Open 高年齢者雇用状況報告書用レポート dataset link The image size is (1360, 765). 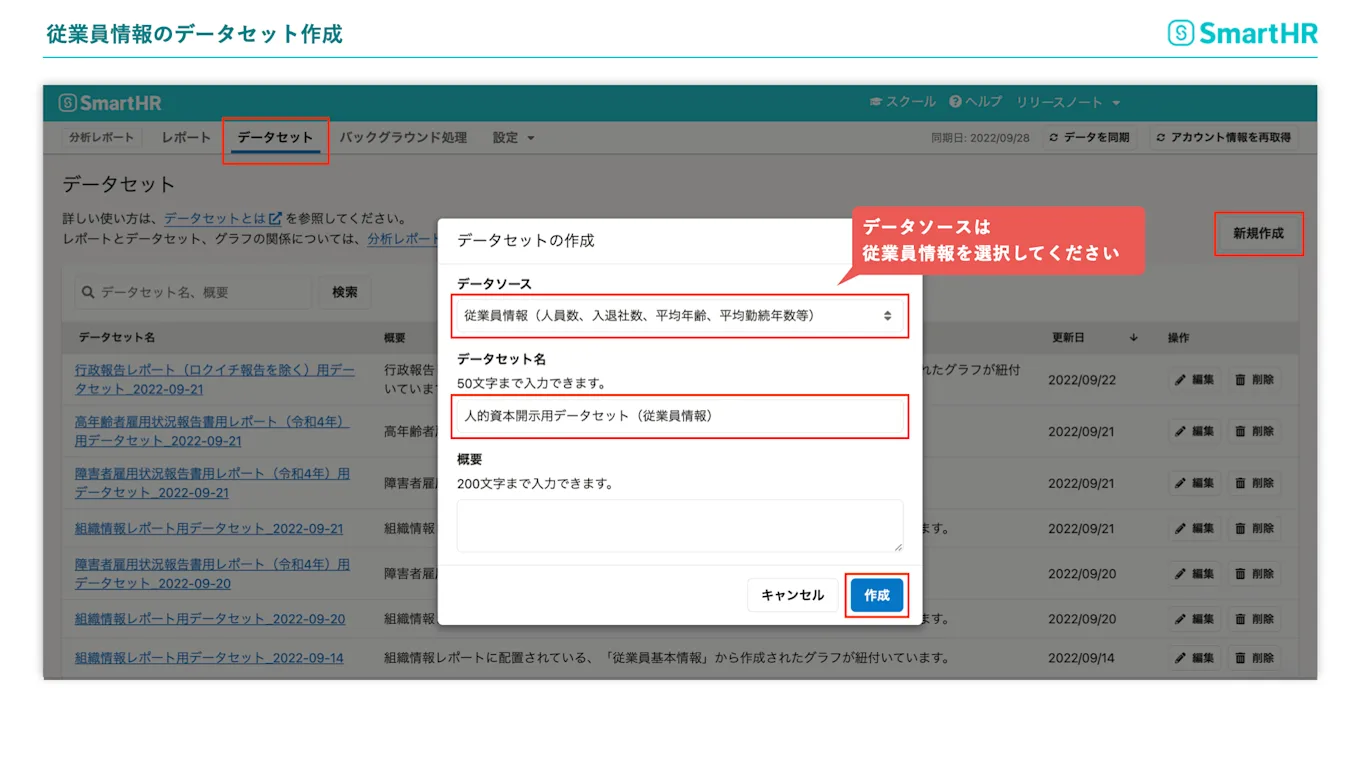212,431
